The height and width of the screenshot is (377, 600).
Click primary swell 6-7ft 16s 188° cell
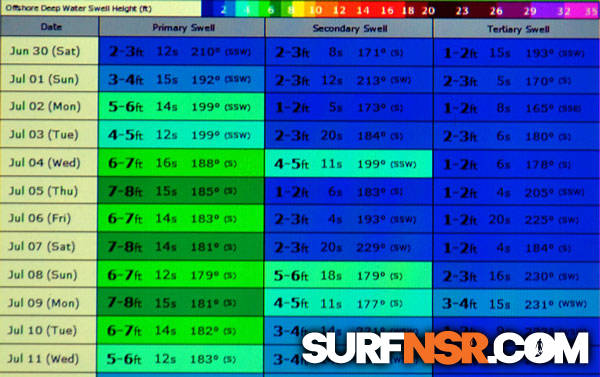(x=181, y=163)
